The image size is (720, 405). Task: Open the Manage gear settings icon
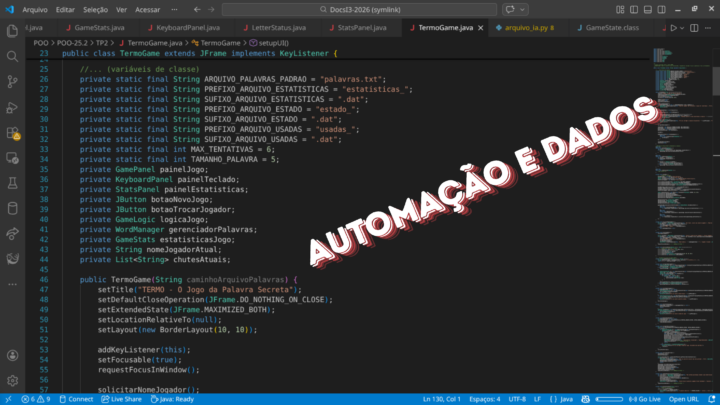(12, 380)
